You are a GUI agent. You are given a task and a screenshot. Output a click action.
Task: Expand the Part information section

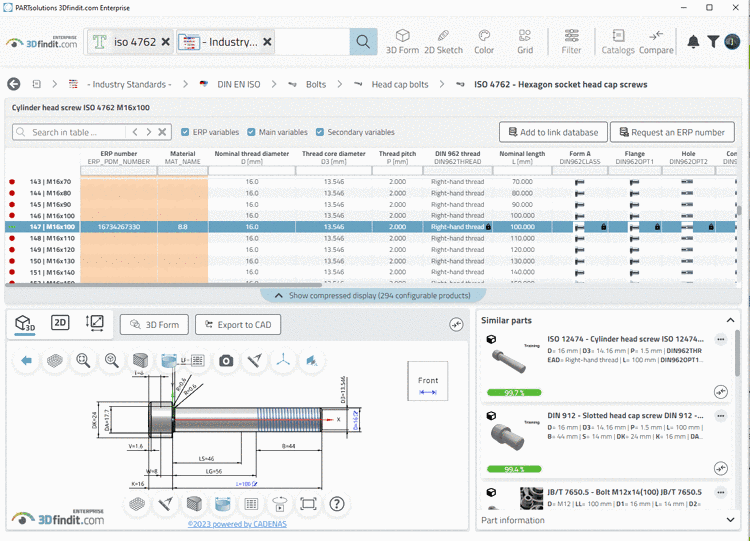[731, 520]
